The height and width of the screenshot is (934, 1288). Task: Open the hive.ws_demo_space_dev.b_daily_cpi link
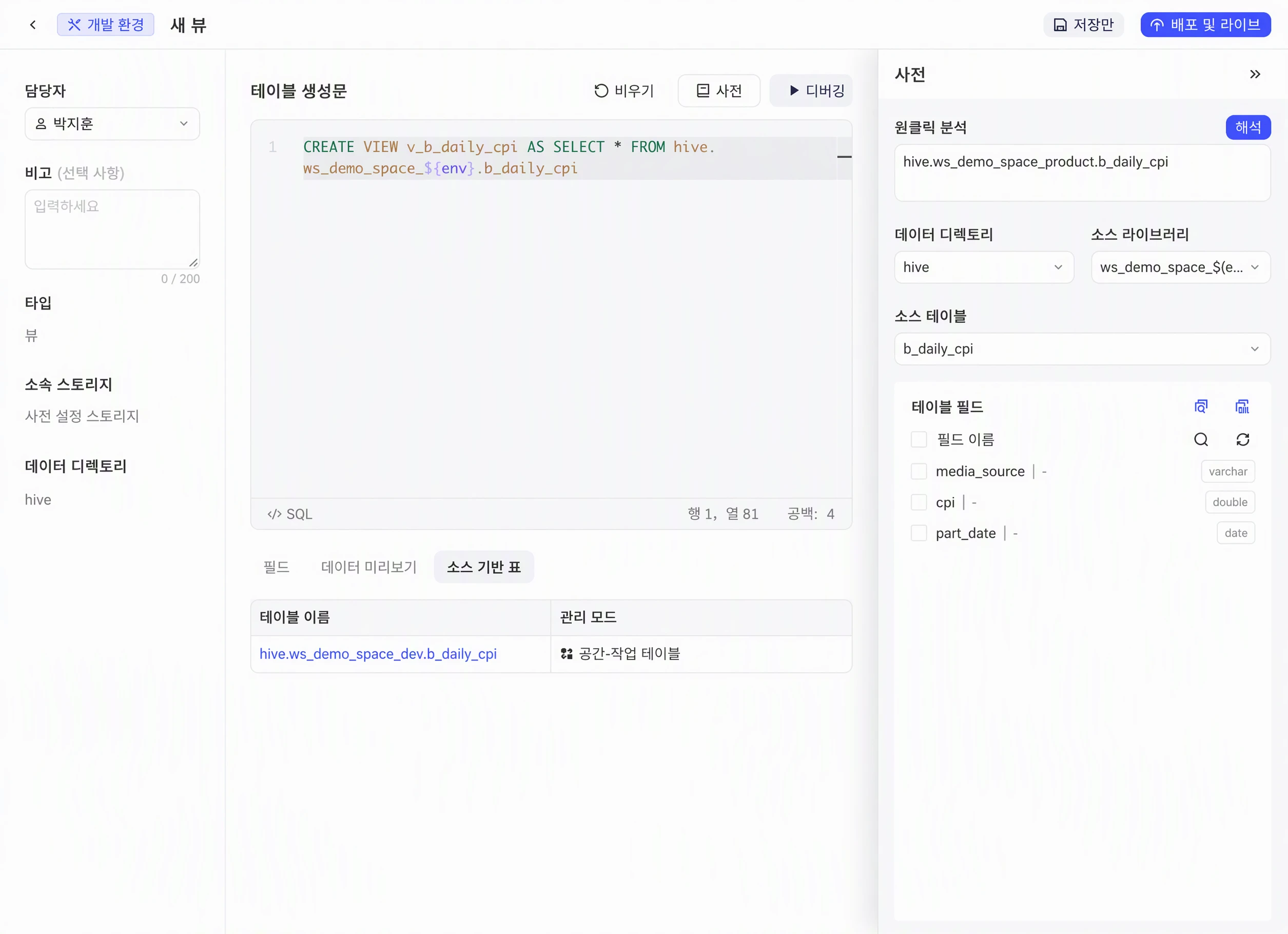click(378, 654)
